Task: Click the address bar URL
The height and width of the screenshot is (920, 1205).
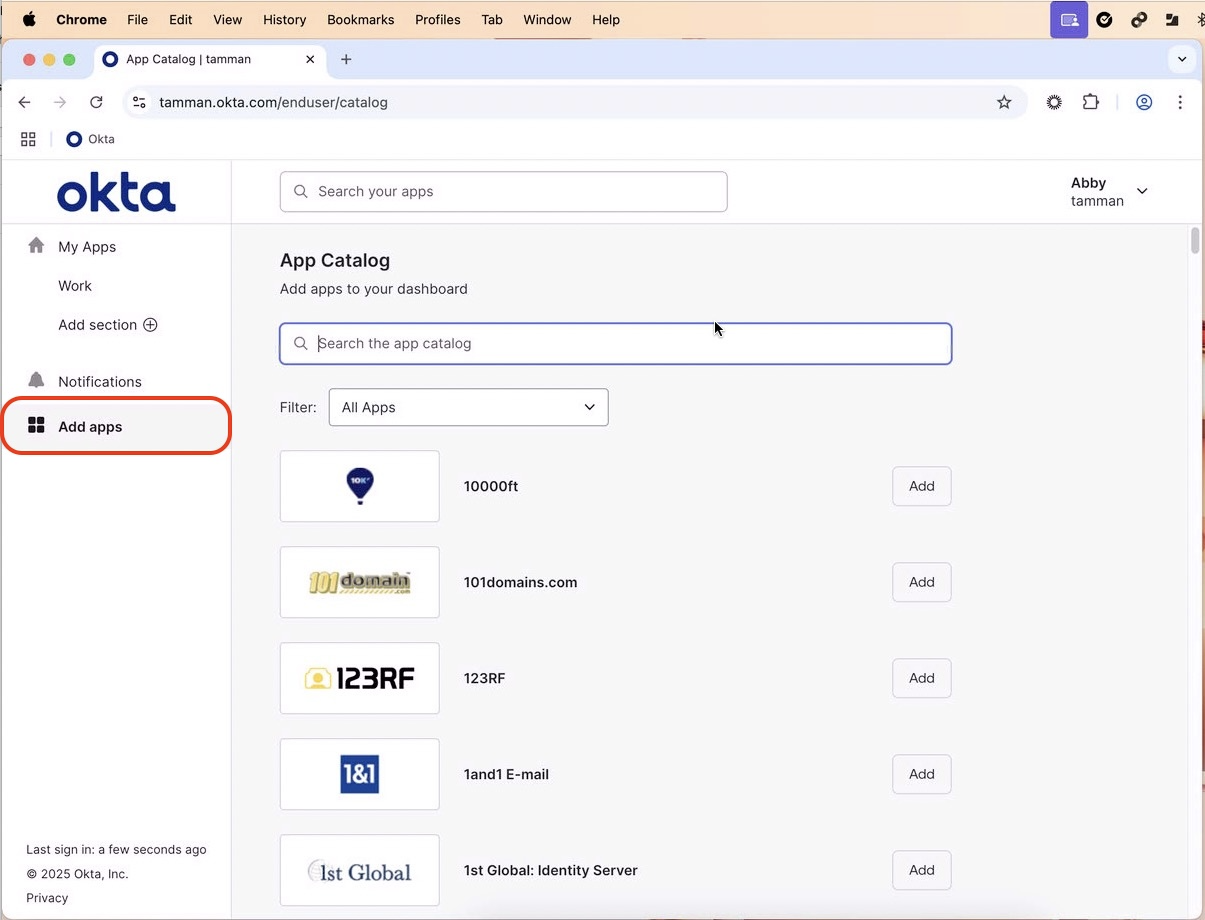Action: [x=273, y=102]
